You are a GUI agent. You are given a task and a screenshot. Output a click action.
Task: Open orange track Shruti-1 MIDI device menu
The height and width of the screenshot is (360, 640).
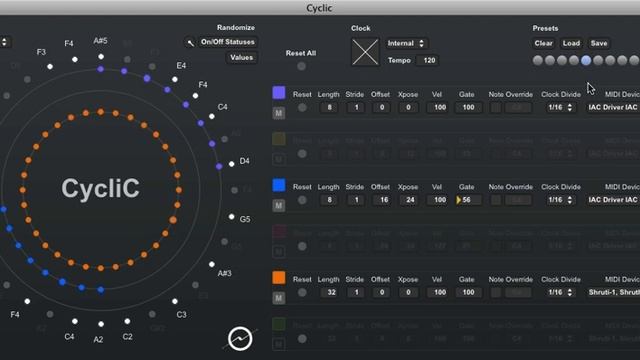[613, 293]
